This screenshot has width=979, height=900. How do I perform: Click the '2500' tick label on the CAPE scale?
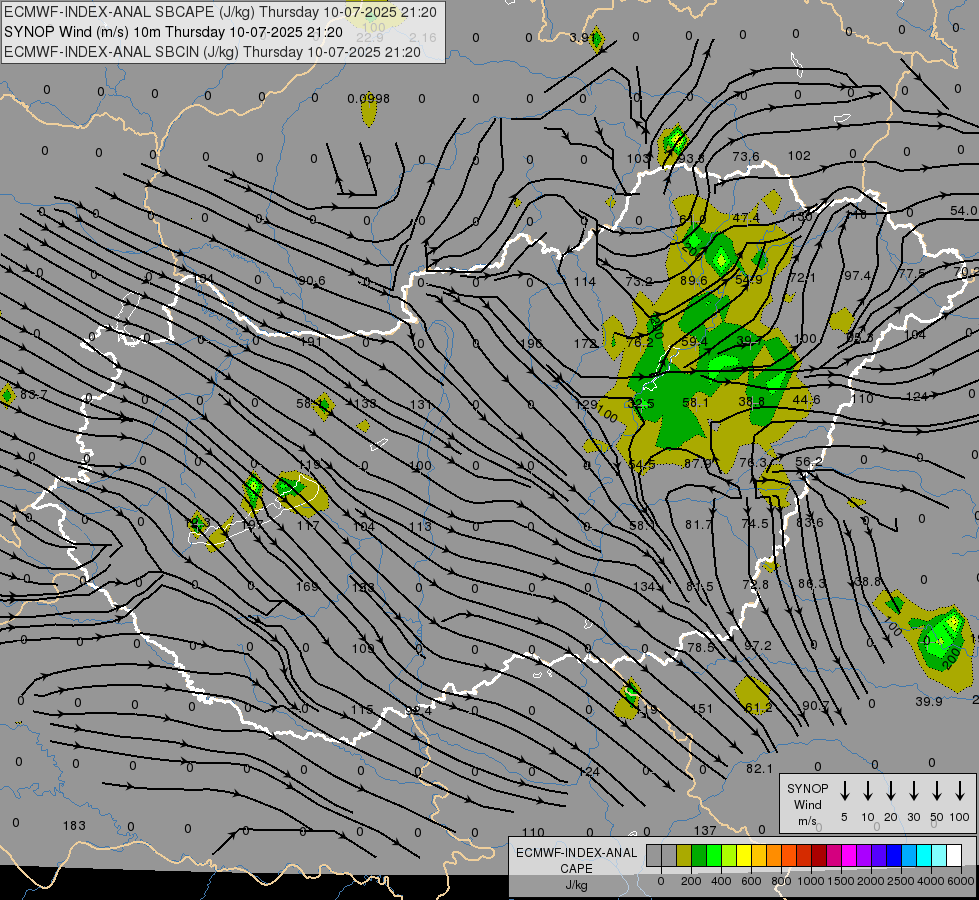point(900,881)
